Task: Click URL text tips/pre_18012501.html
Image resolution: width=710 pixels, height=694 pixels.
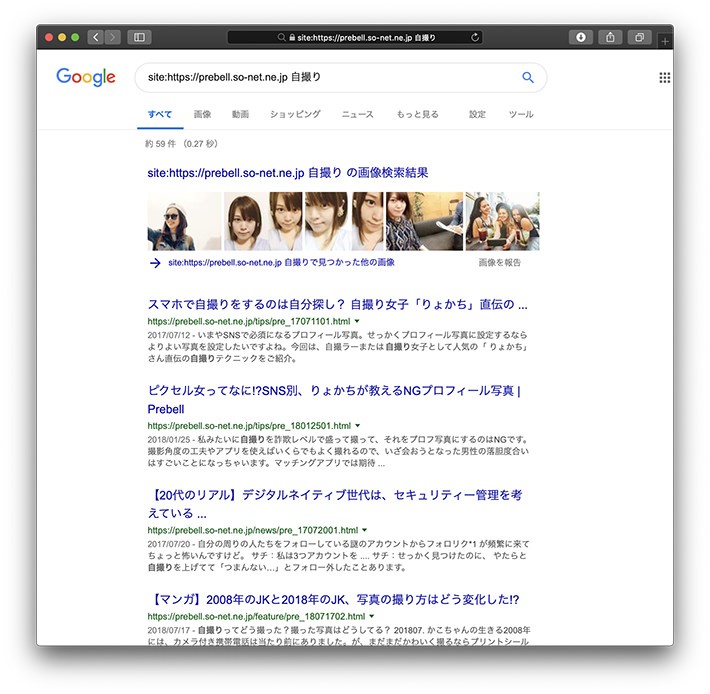Action: (x=249, y=426)
